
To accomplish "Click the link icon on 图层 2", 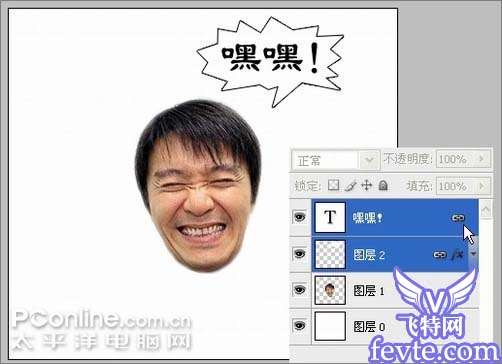I will point(440,255).
